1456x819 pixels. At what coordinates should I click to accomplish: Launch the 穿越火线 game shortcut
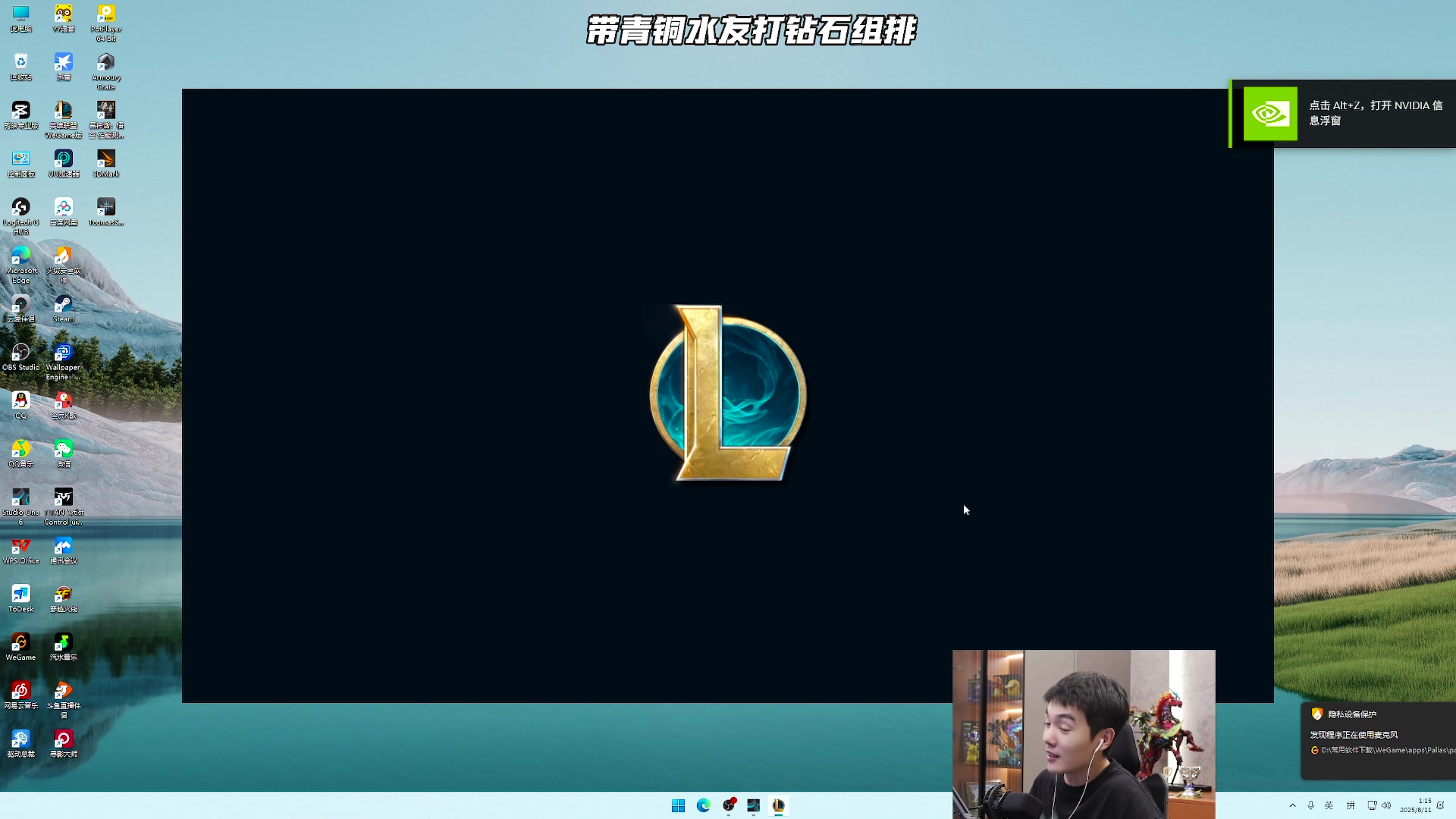(64, 599)
